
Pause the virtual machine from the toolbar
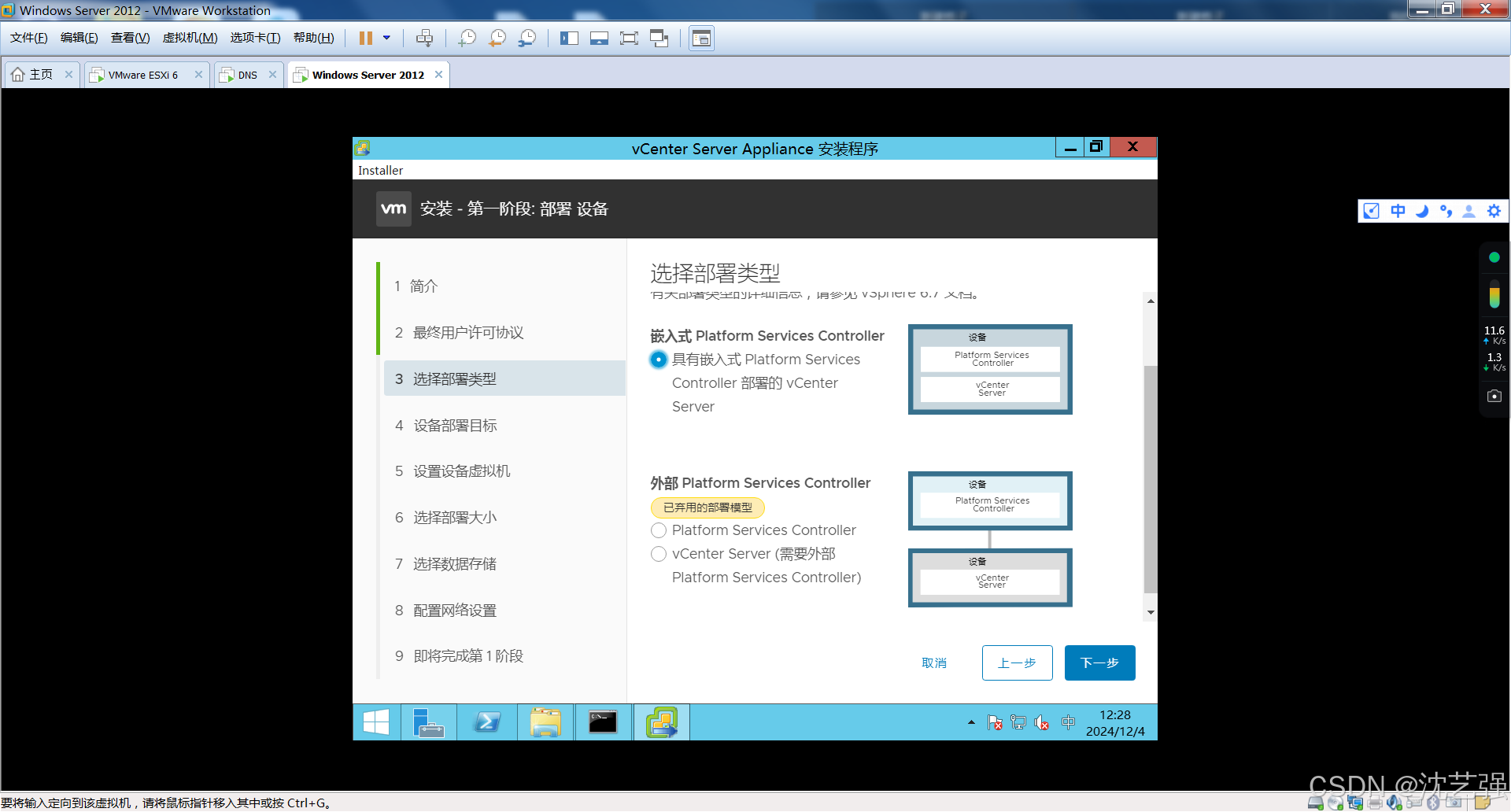[x=366, y=38]
